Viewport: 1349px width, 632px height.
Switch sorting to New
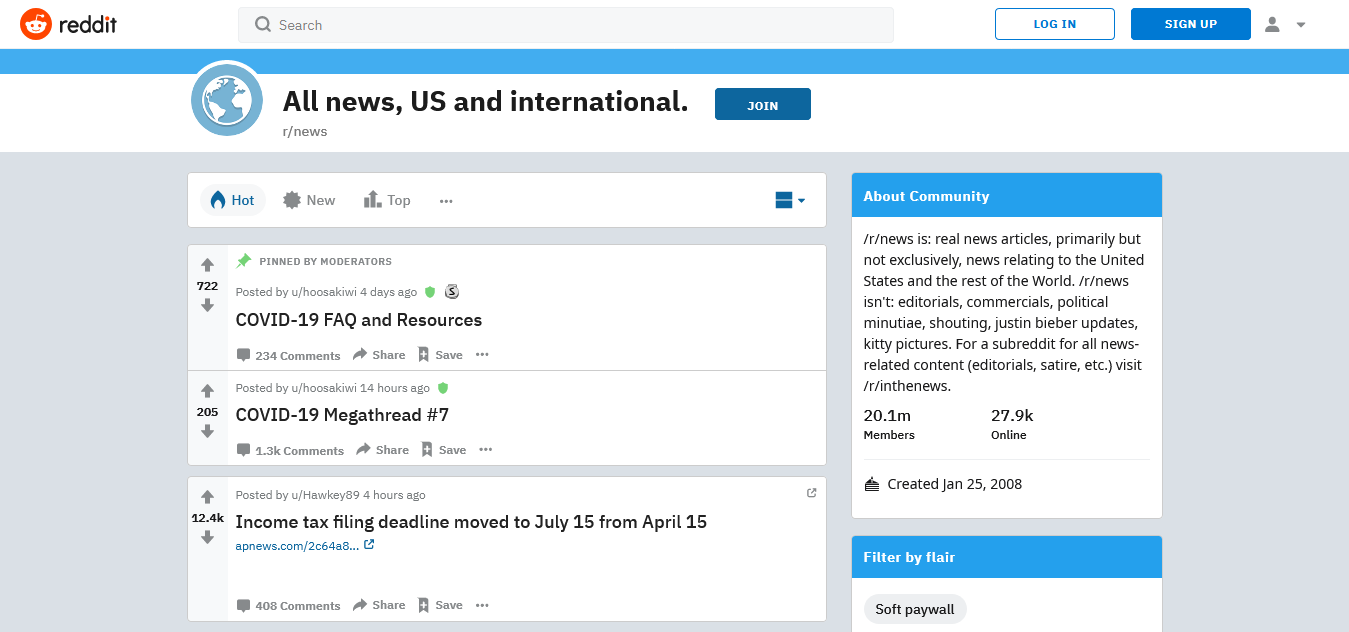pos(309,200)
